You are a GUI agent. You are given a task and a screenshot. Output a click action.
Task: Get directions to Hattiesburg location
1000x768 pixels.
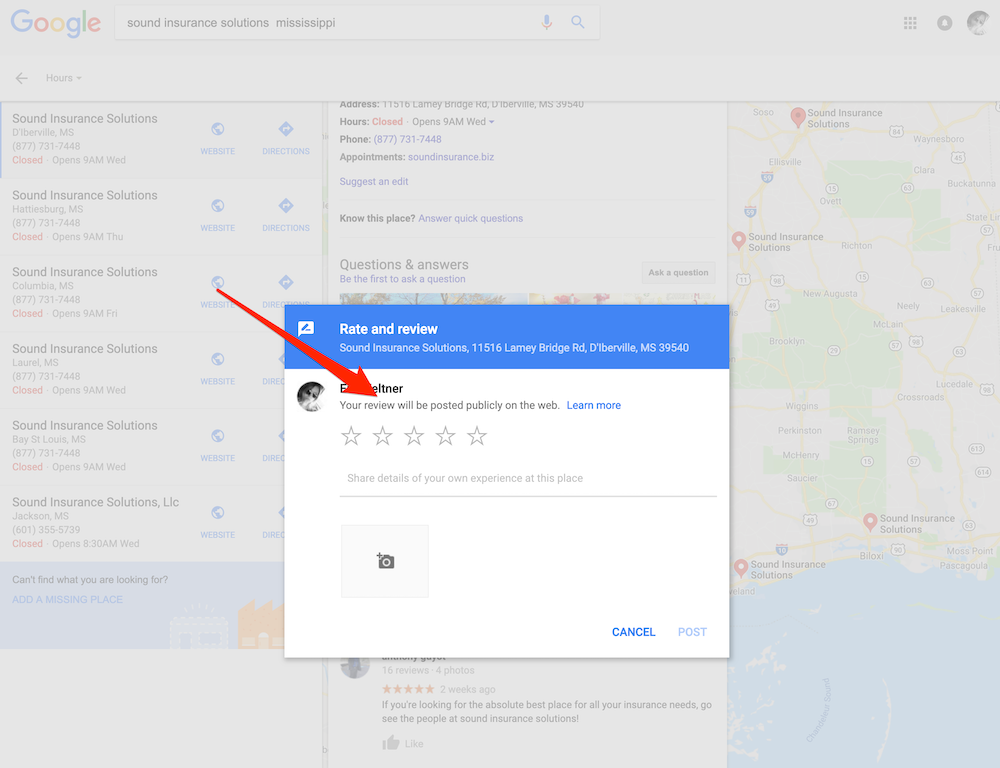click(x=286, y=215)
